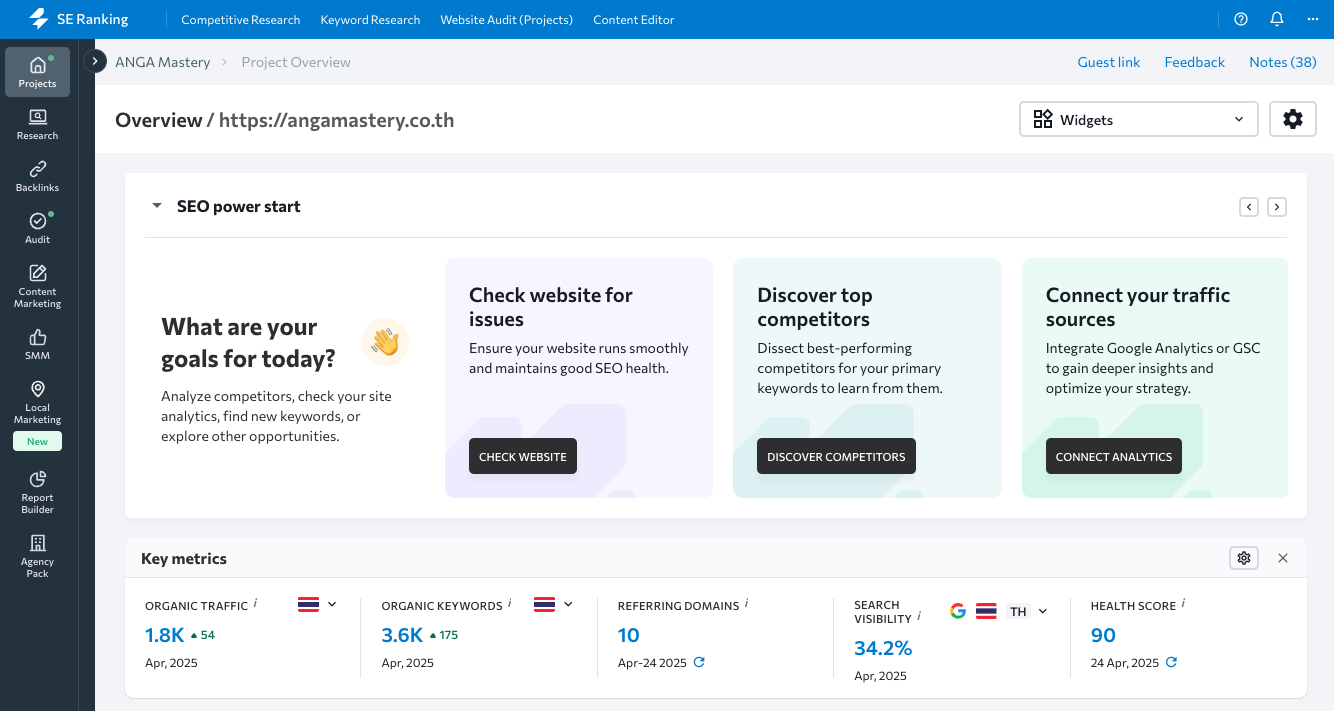
Task: Click the DISCOVER COMPETITORS button
Action: [x=836, y=456]
